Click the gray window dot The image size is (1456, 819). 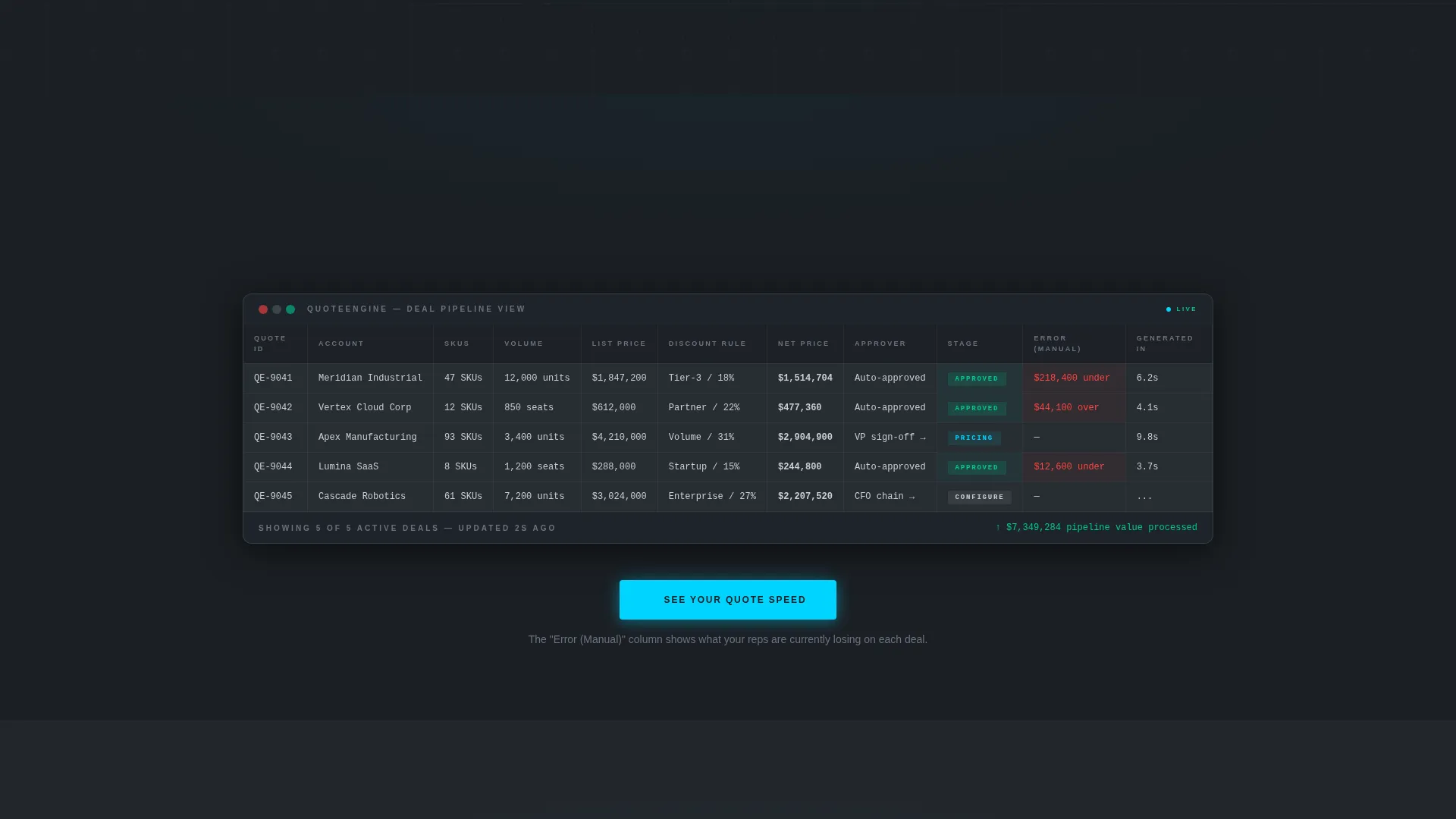pos(277,309)
